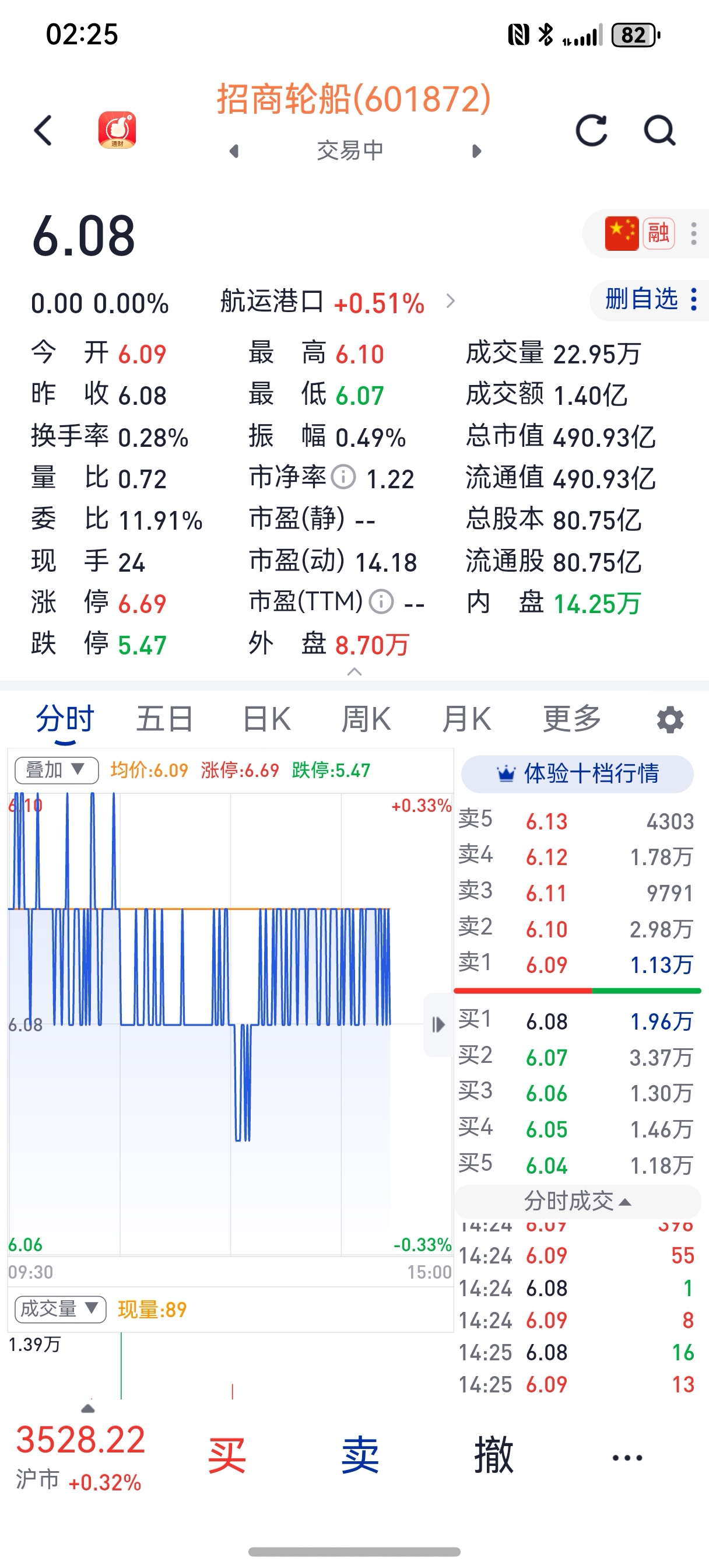The height and width of the screenshot is (1568, 709).
Task: Tap the intraday price line chart
Action: (230, 1024)
